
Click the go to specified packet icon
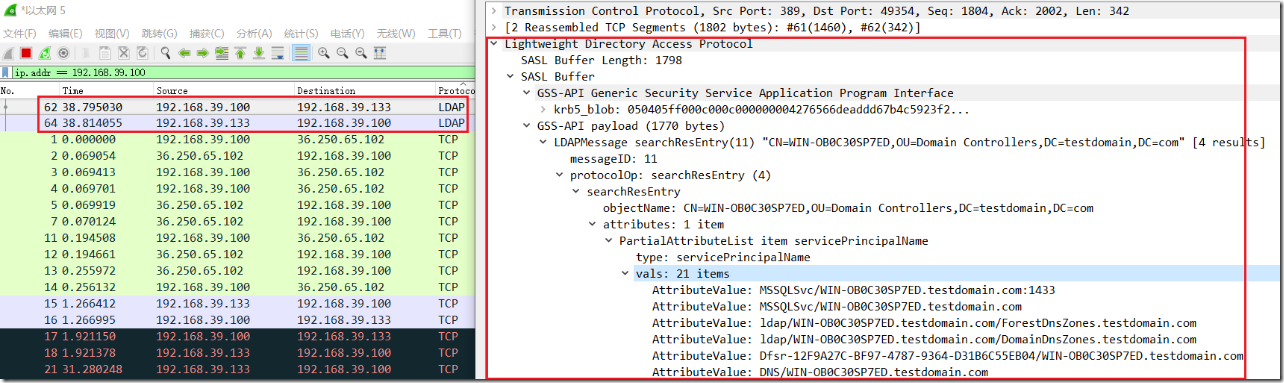click(x=222, y=53)
